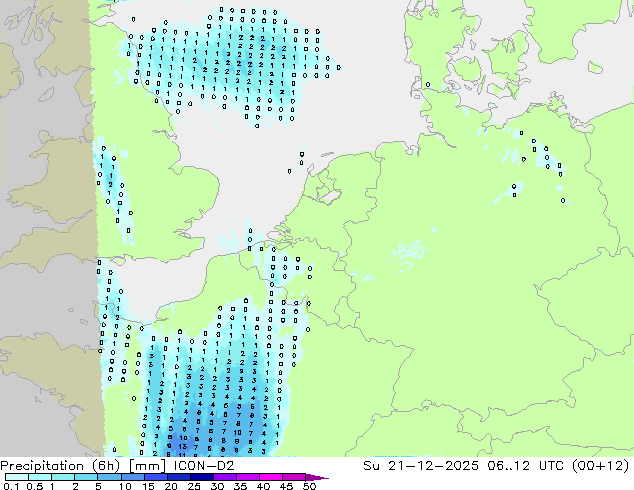Screen dimensions: 634x490
Task: Click the legend tick label '15'
Action: coord(148,486)
